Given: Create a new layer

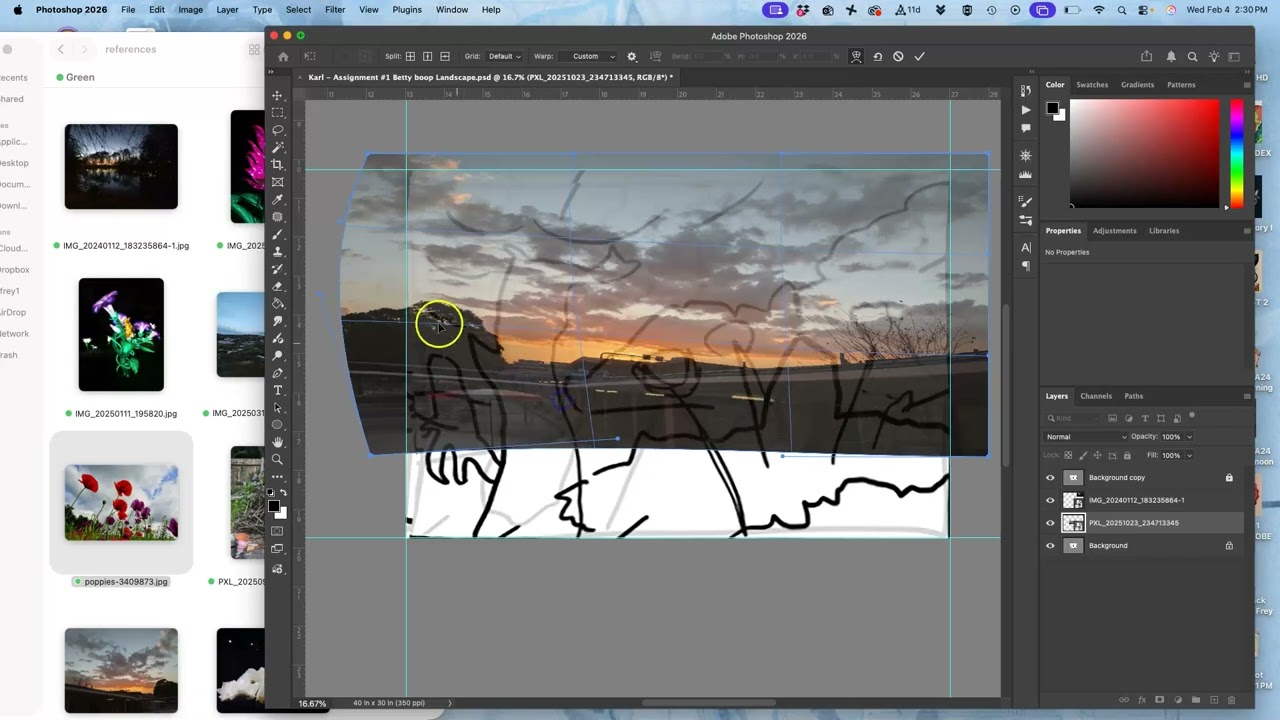Looking at the screenshot, I should (x=1213, y=700).
